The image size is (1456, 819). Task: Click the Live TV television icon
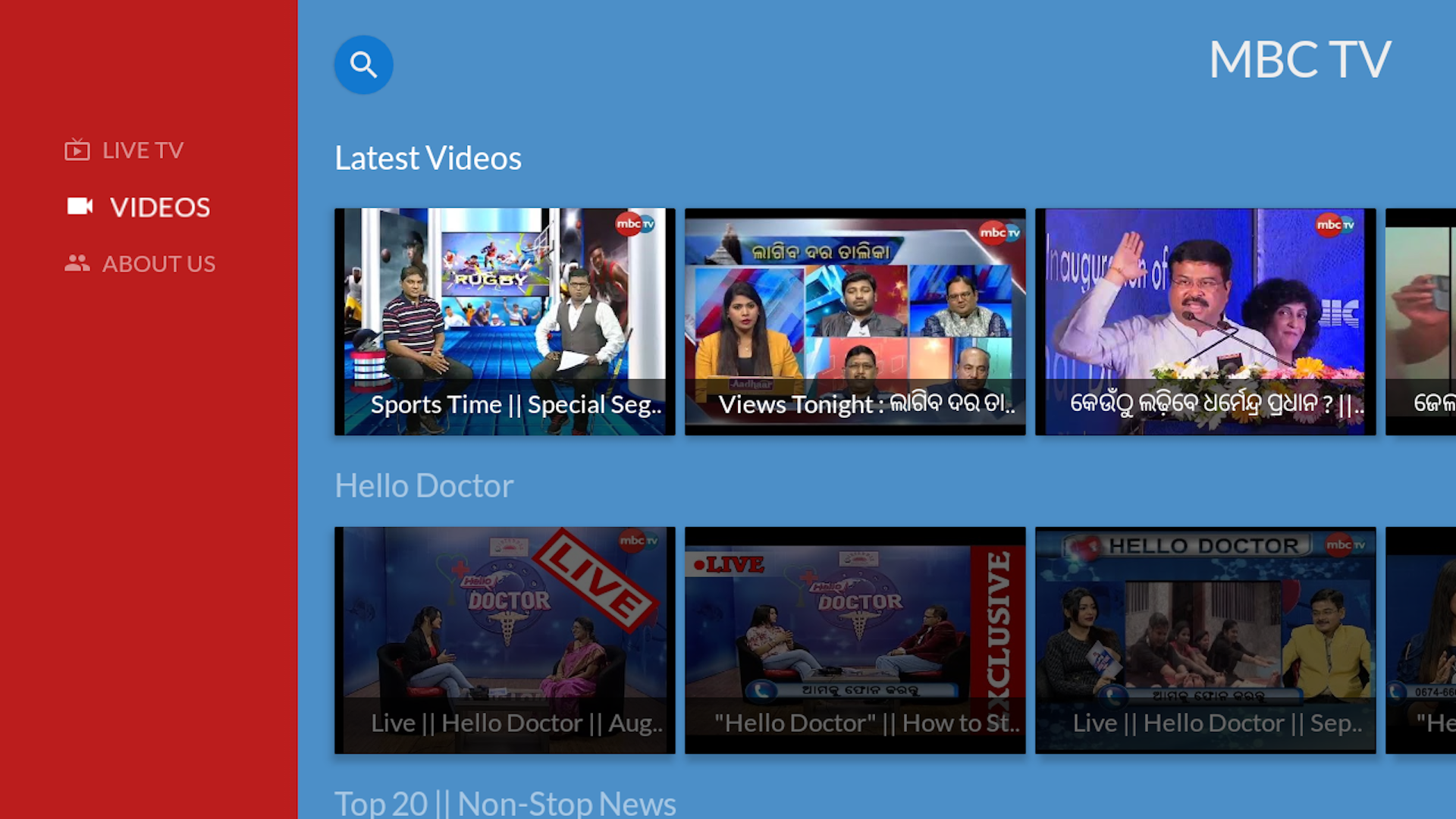tap(77, 150)
